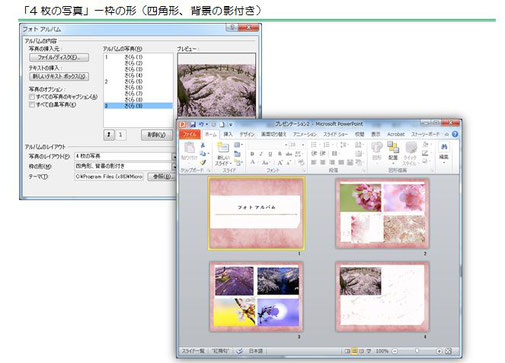Switch to Normal view icon in status bar
Viewport: 505px width, 363px height.
(x=347, y=351)
